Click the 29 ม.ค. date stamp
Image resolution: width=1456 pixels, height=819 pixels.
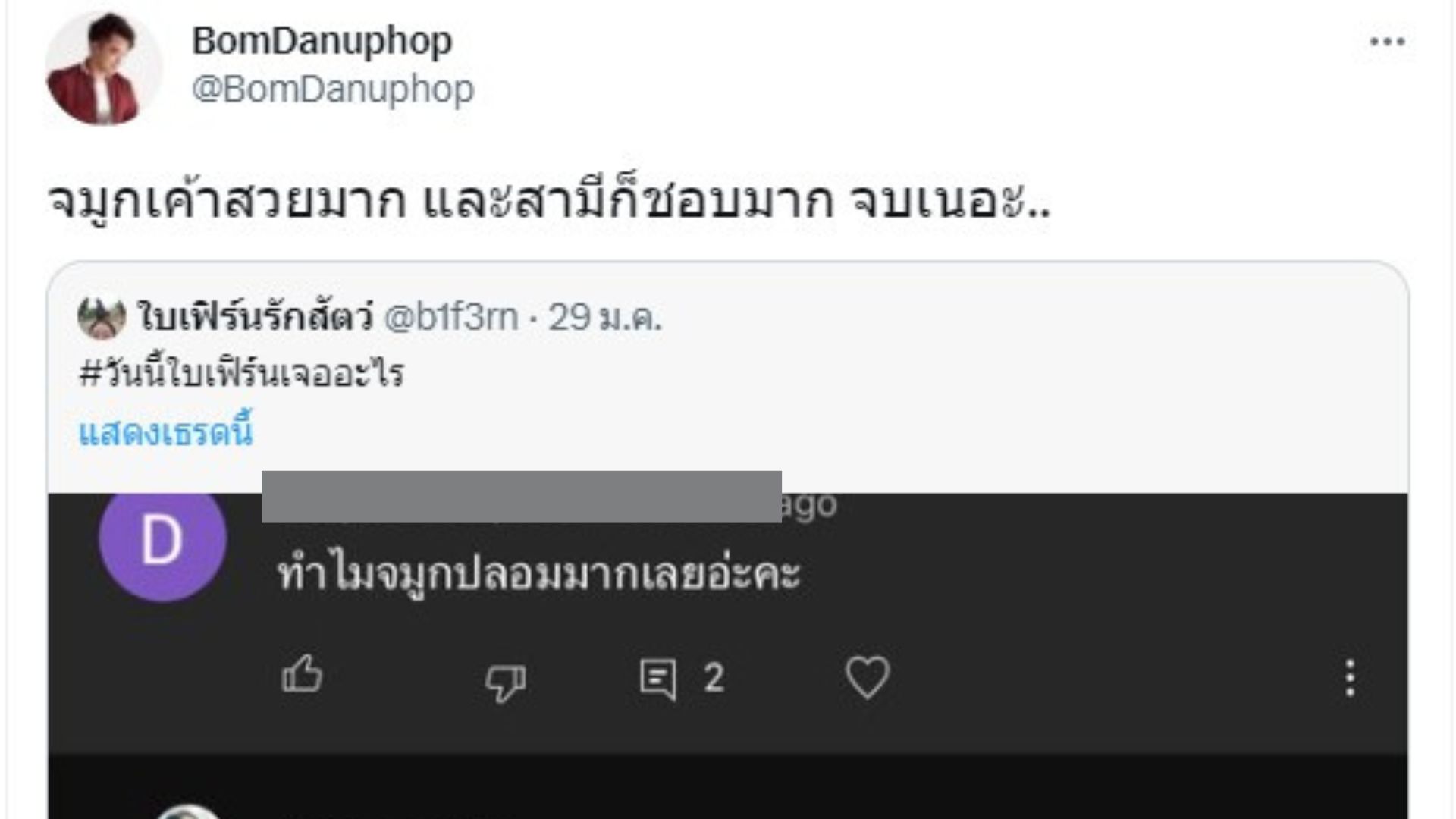coord(605,317)
